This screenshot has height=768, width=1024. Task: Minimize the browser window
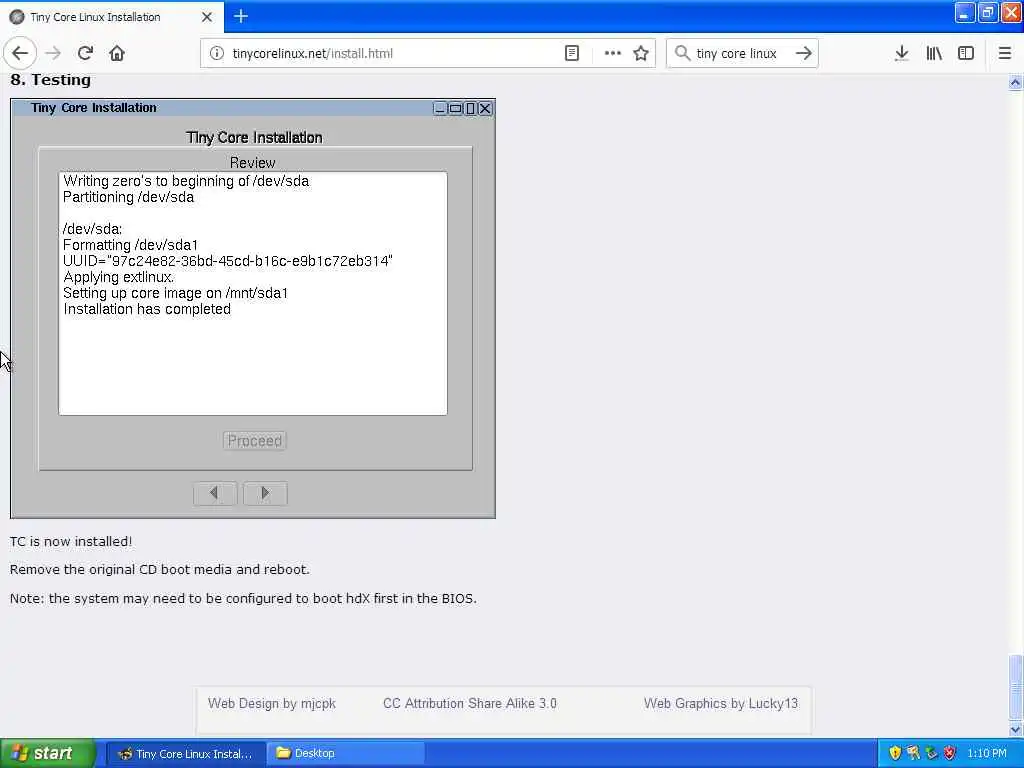(964, 12)
